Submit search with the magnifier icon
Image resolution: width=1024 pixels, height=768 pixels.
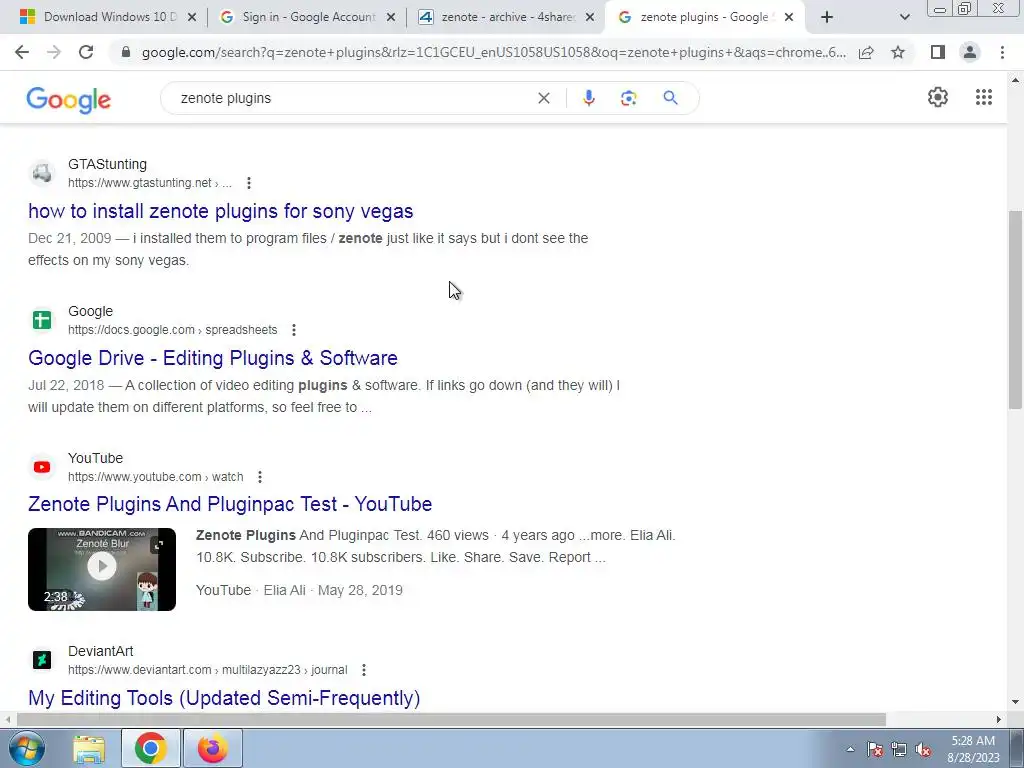pyautogui.click(x=670, y=98)
